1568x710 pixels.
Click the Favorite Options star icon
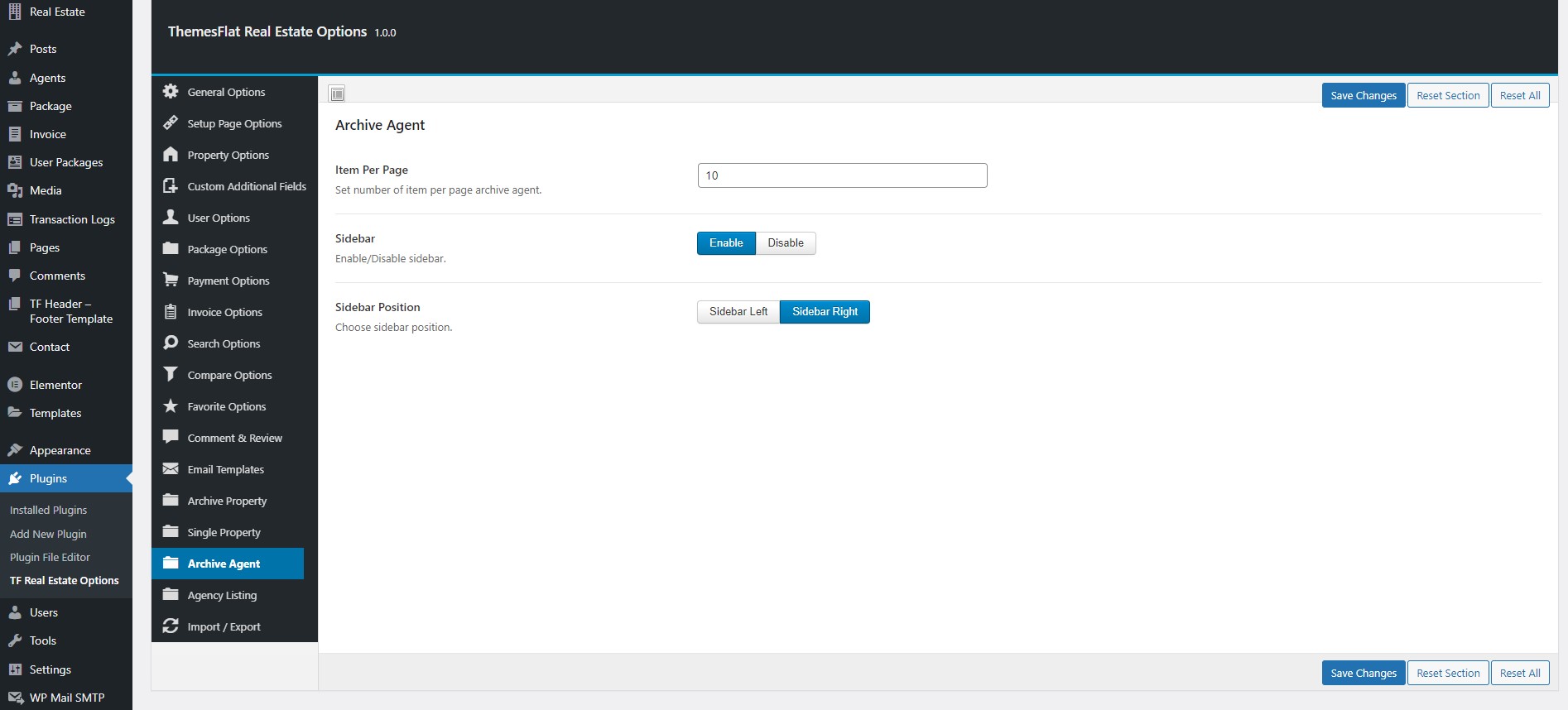click(x=171, y=406)
